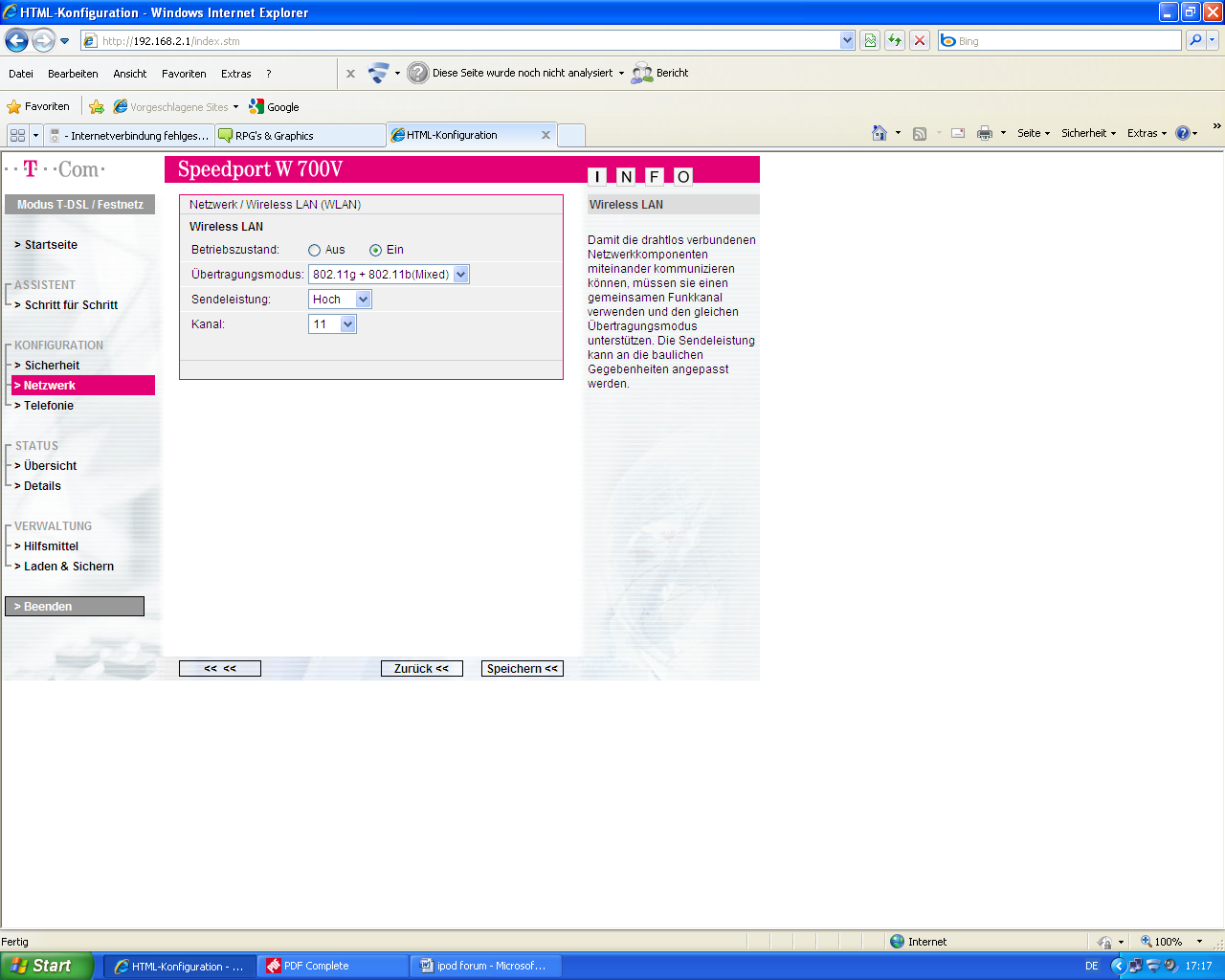Select Netzwerk in the sidebar
This screenshot has width=1225, height=980.
point(82,386)
